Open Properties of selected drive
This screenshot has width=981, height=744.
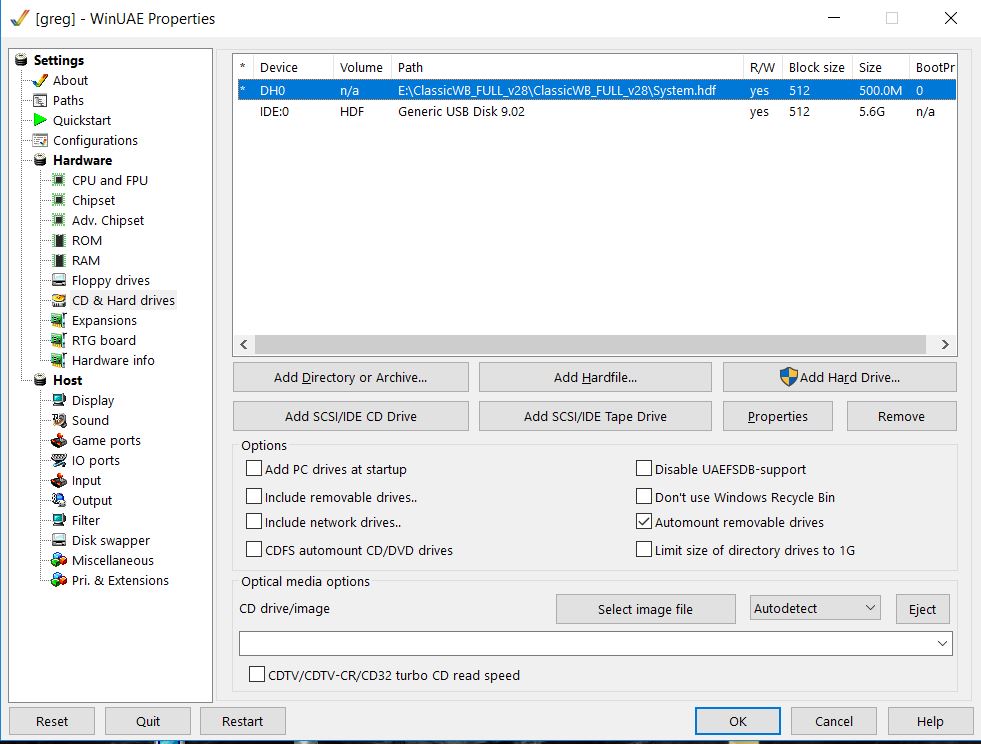pos(778,416)
